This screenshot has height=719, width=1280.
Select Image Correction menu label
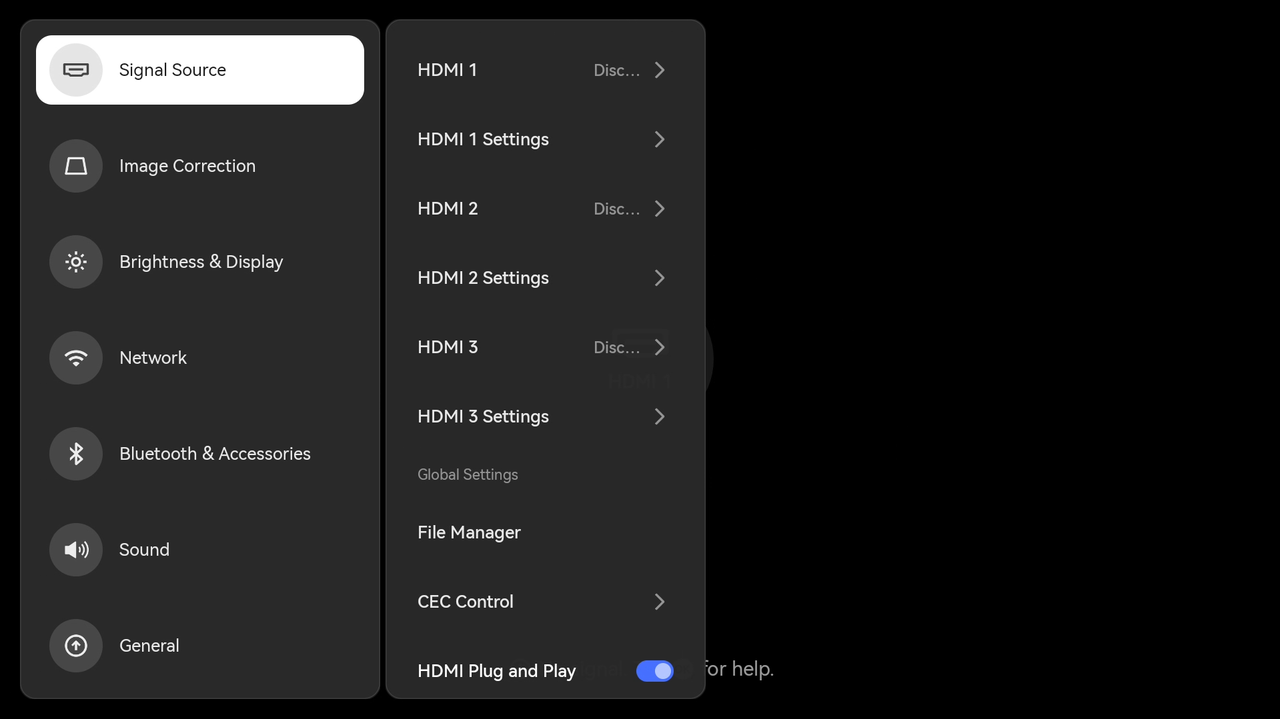click(x=187, y=166)
